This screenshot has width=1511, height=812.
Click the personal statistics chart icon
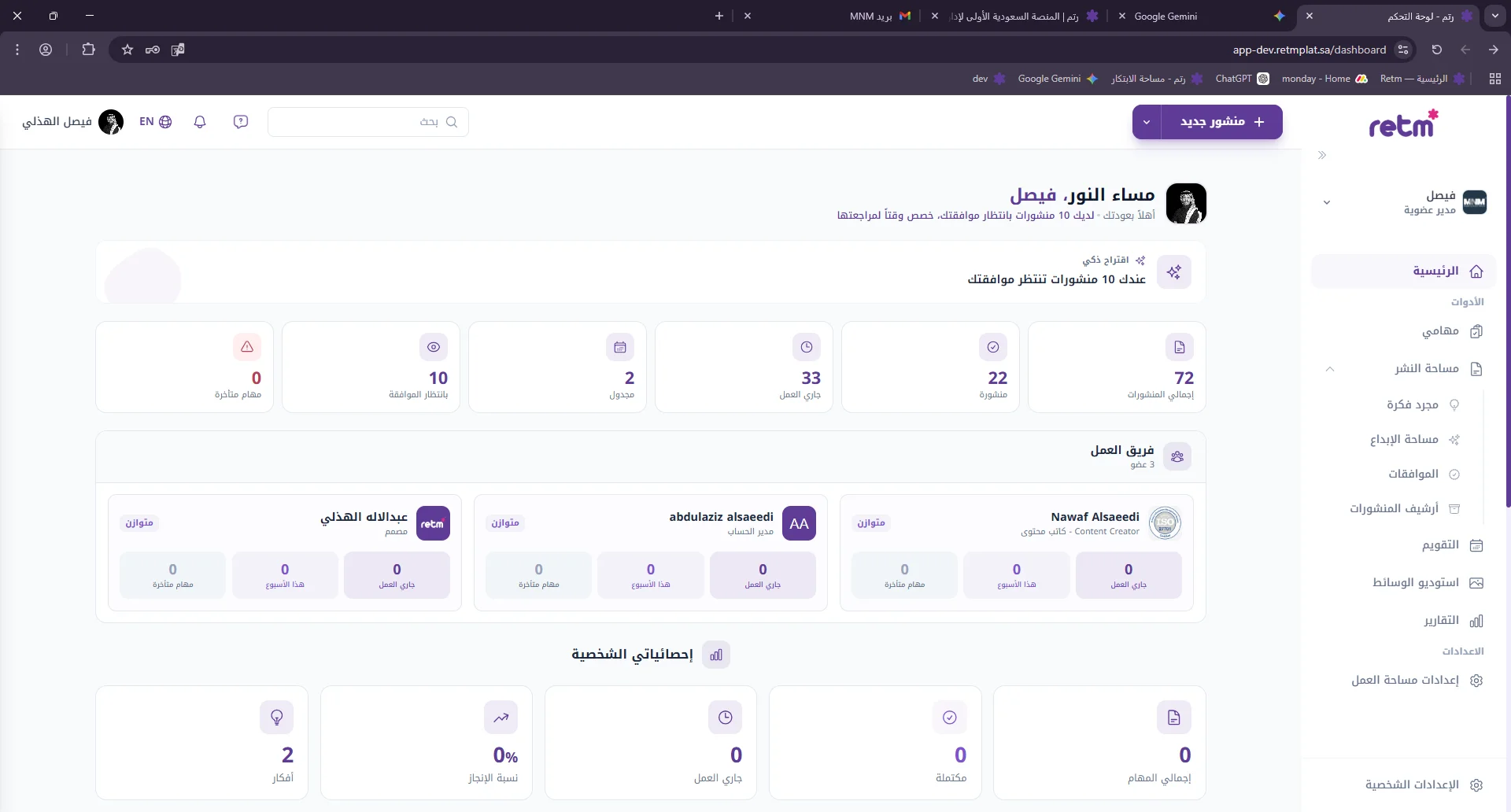coord(716,655)
